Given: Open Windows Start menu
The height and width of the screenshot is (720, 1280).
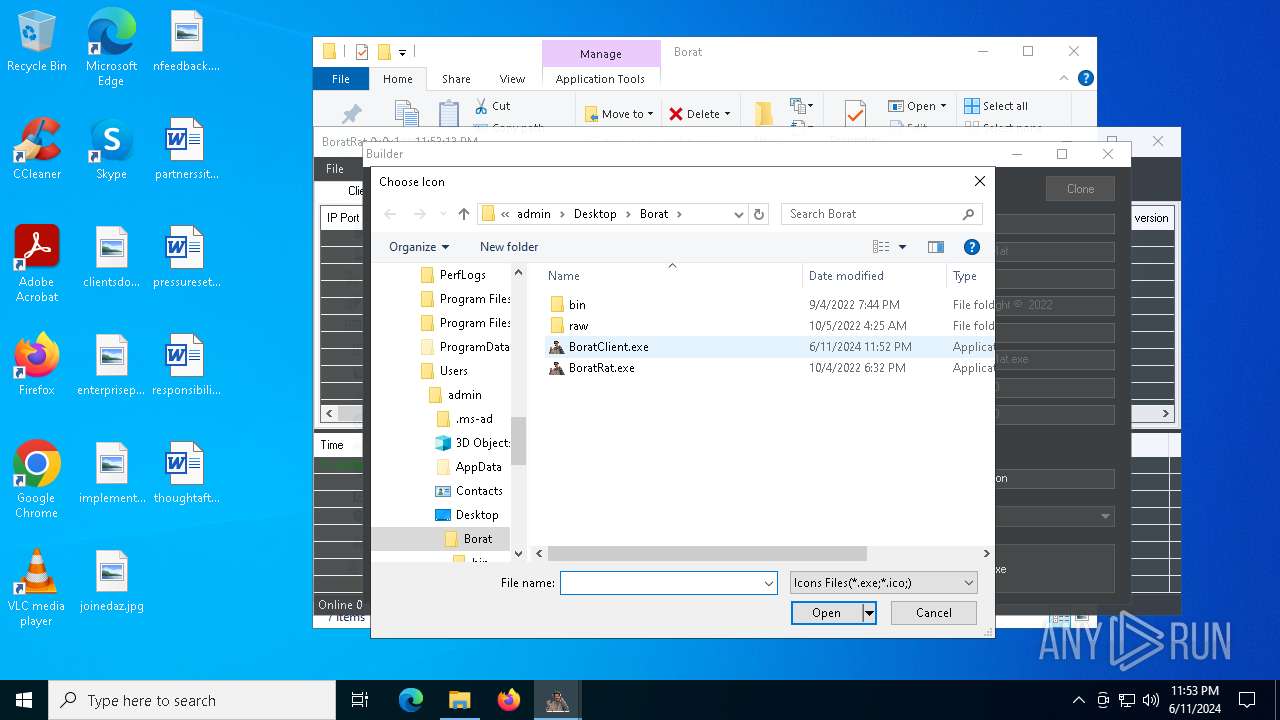Looking at the screenshot, I should pyautogui.click(x=24, y=700).
